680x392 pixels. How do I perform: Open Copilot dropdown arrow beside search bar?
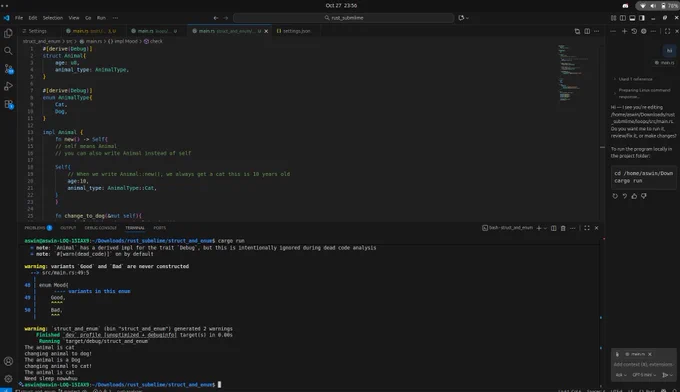pyautogui.click(x=467, y=18)
